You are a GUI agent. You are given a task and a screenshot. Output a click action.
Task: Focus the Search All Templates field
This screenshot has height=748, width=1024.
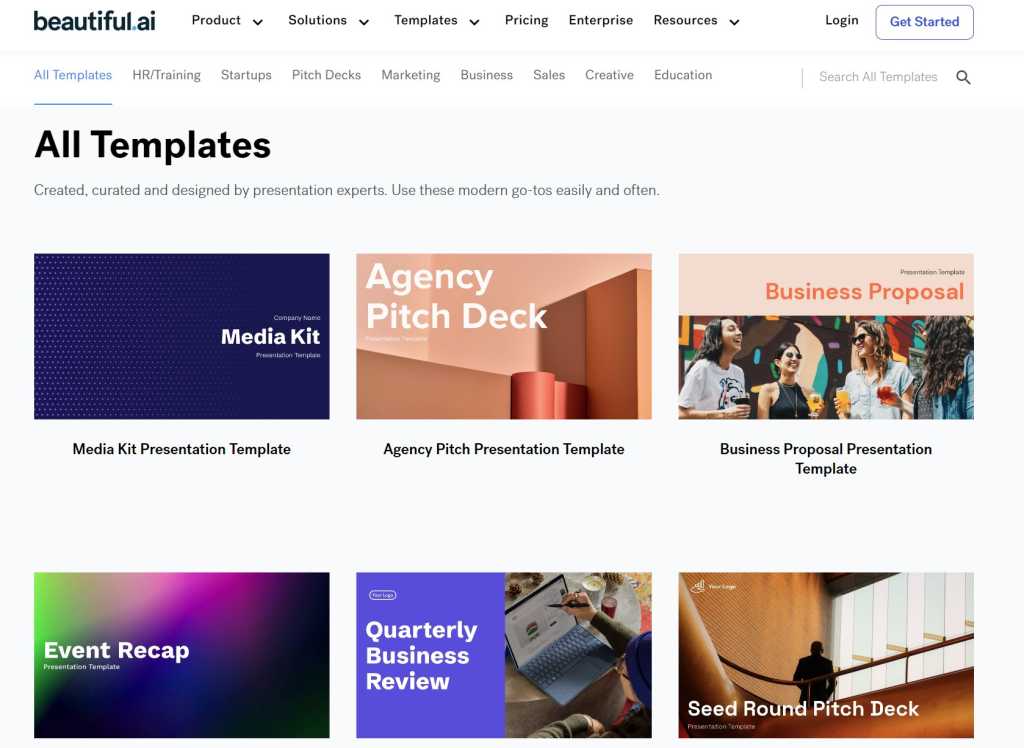(878, 77)
